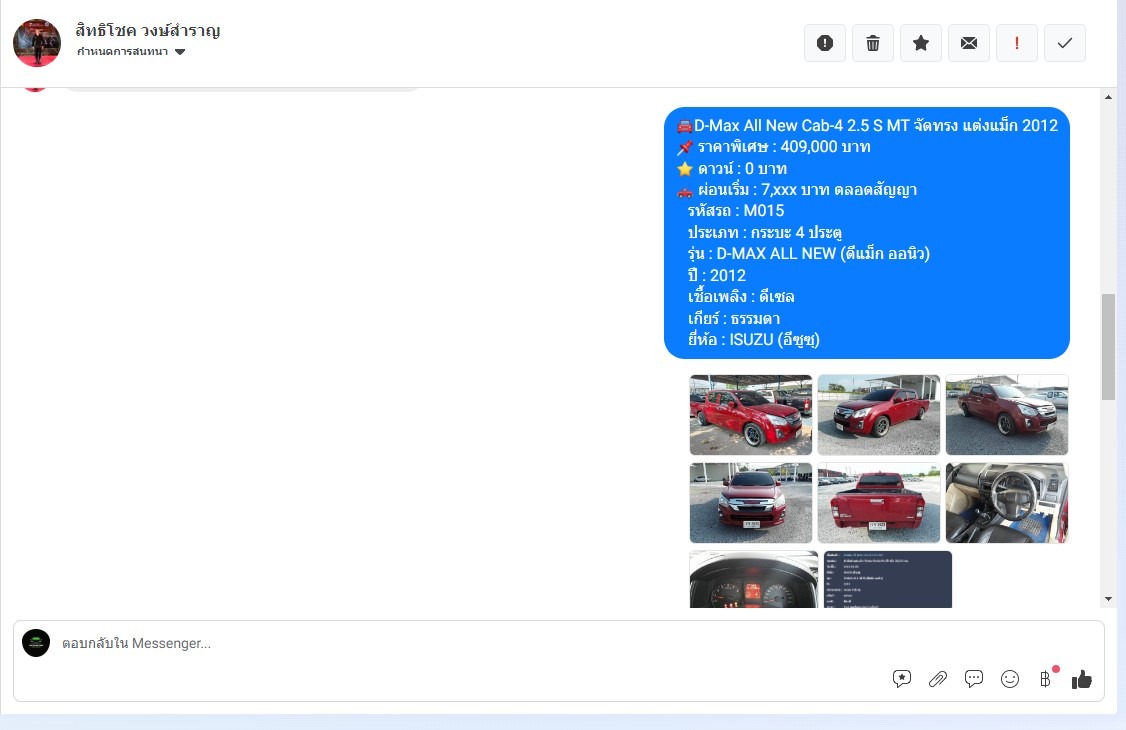
Task: Click scrollbar up arrow in chat
Action: 1109,97
